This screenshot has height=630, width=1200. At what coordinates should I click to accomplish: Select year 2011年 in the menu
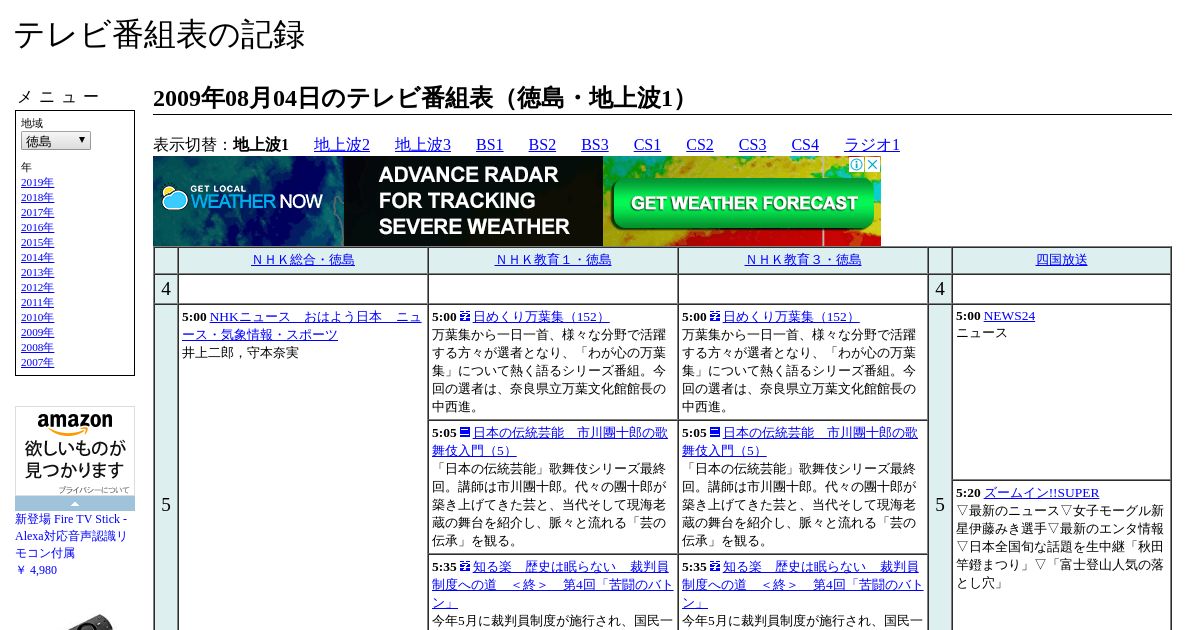pyautogui.click(x=37, y=303)
